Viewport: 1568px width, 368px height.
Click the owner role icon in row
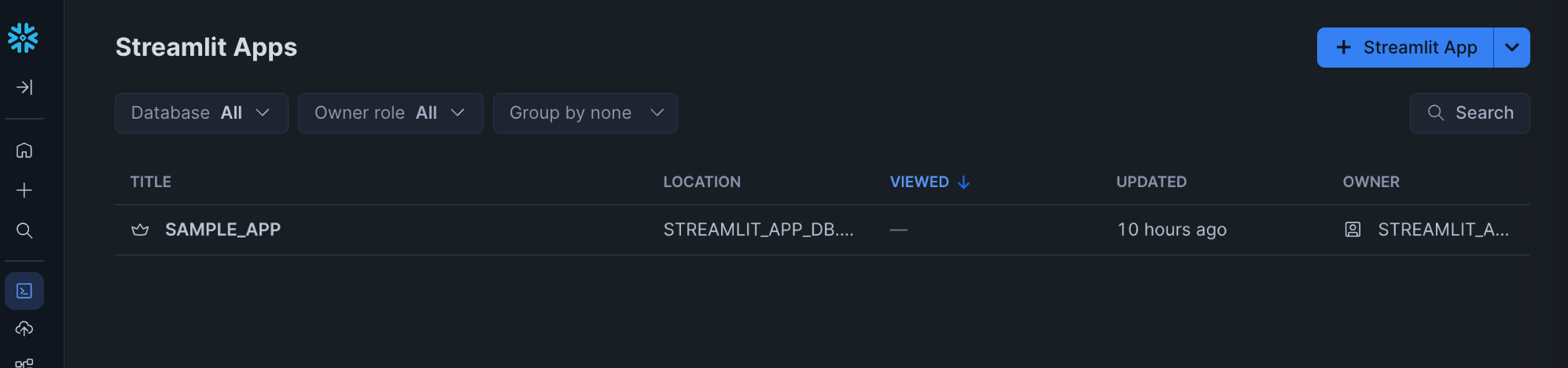1353,230
